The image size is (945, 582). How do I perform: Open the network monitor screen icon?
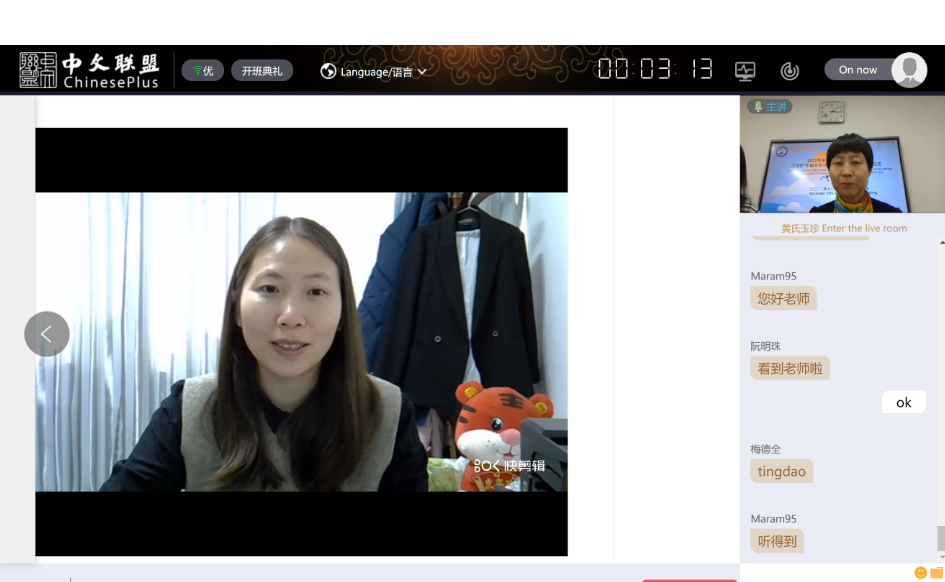[x=745, y=71]
